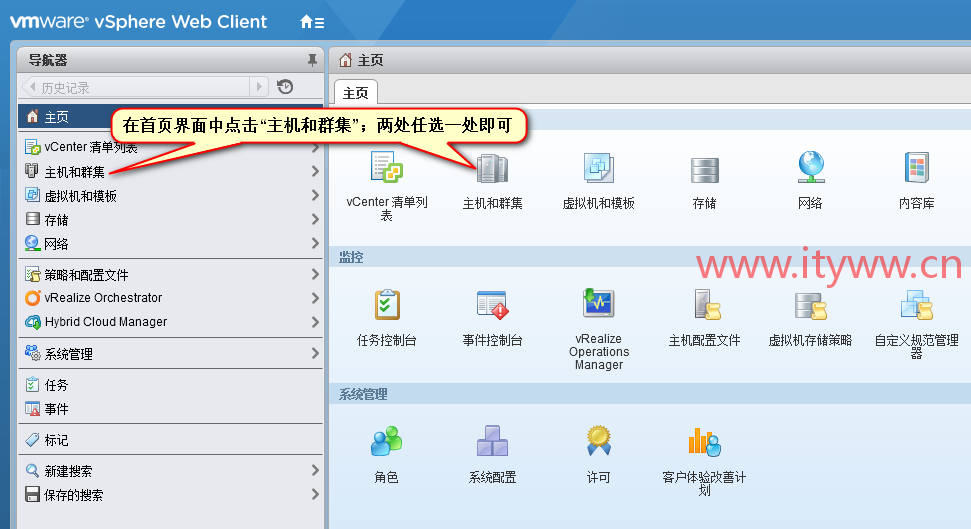Select 网络 in navigator list
Image resolution: width=971 pixels, height=529 pixels.
(x=170, y=243)
